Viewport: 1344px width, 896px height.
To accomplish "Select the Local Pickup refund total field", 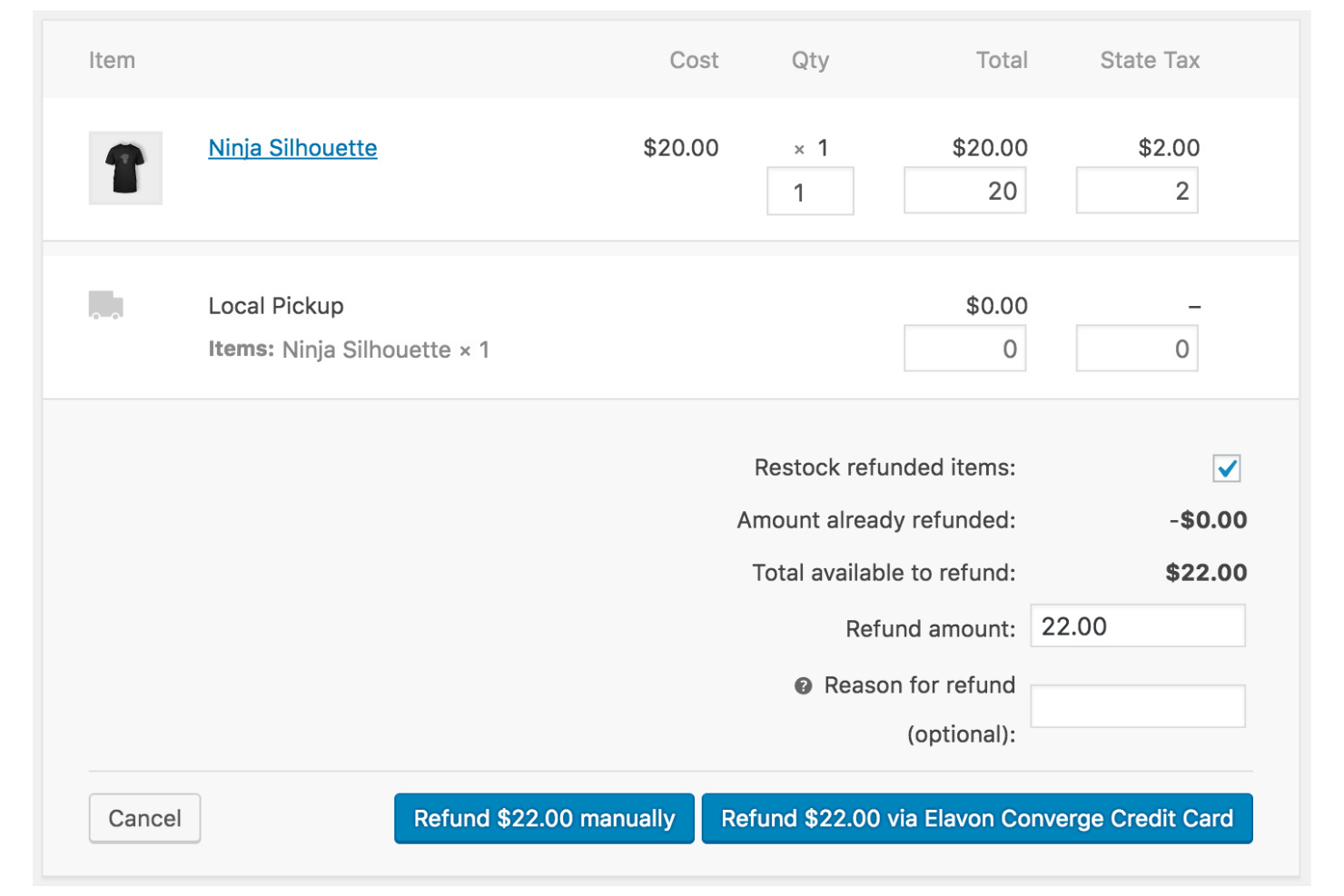I will click(x=964, y=348).
